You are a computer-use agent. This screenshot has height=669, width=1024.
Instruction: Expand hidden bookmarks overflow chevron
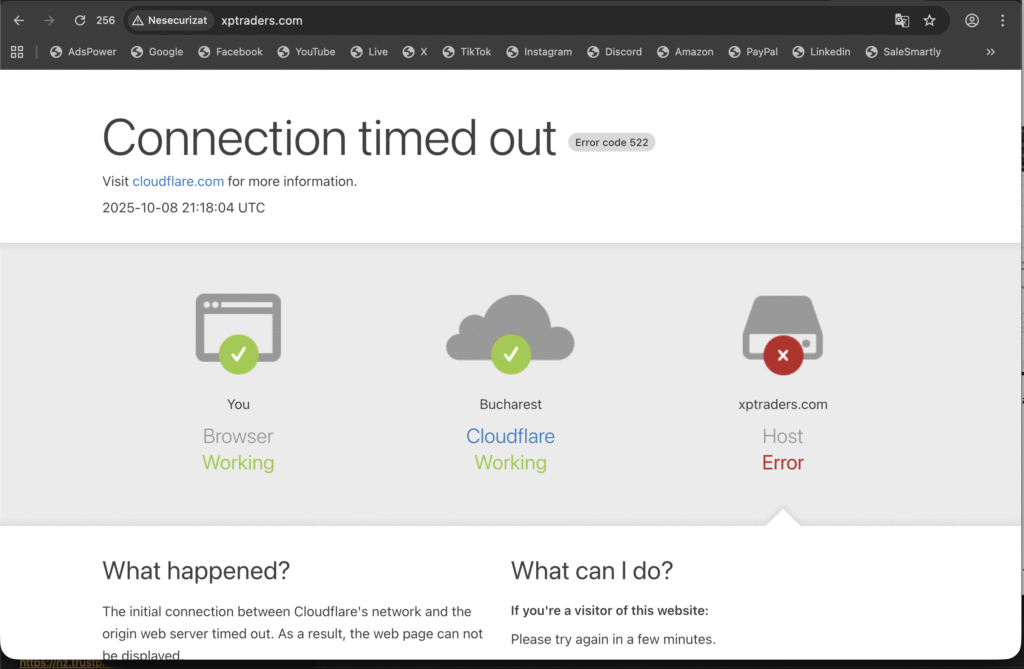click(x=990, y=52)
